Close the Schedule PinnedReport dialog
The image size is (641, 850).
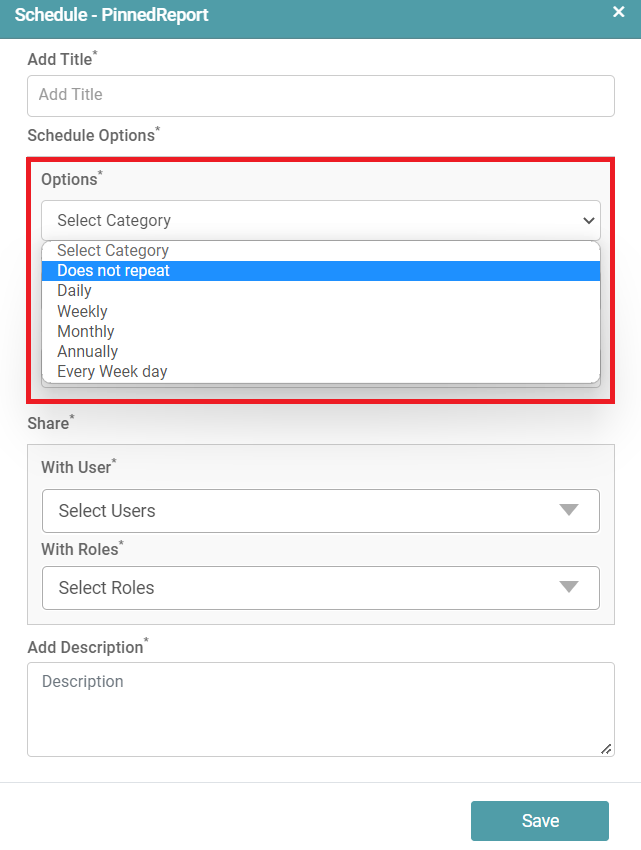pyautogui.click(x=619, y=12)
